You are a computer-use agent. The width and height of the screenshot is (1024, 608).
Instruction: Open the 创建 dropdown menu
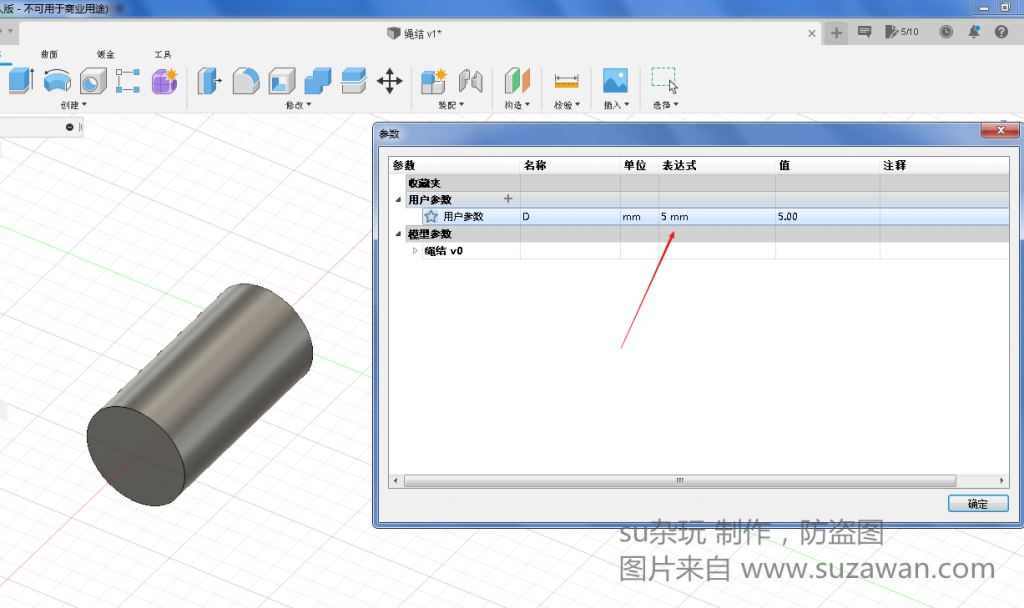[73, 105]
